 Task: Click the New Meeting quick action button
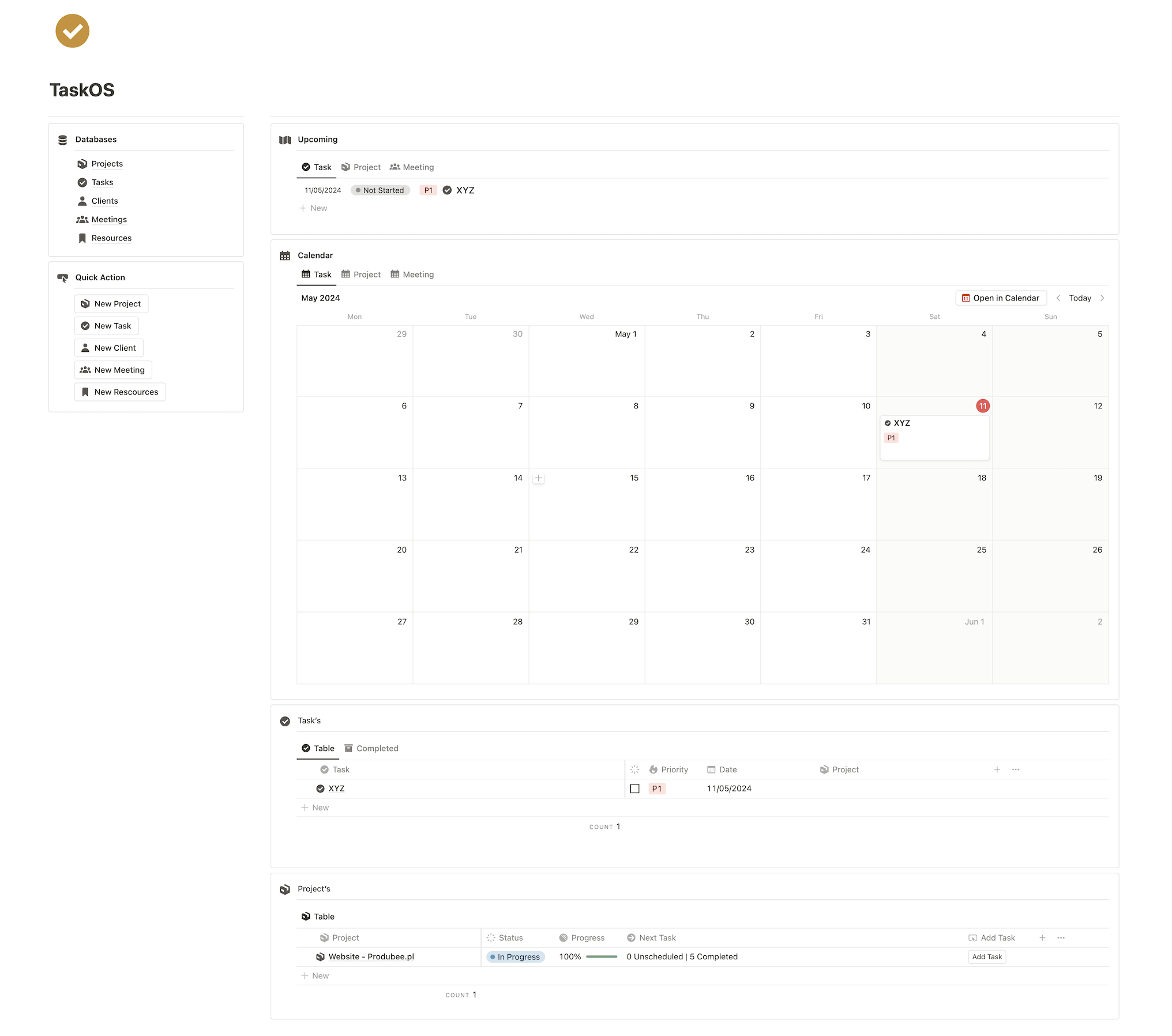pyautogui.click(x=113, y=370)
